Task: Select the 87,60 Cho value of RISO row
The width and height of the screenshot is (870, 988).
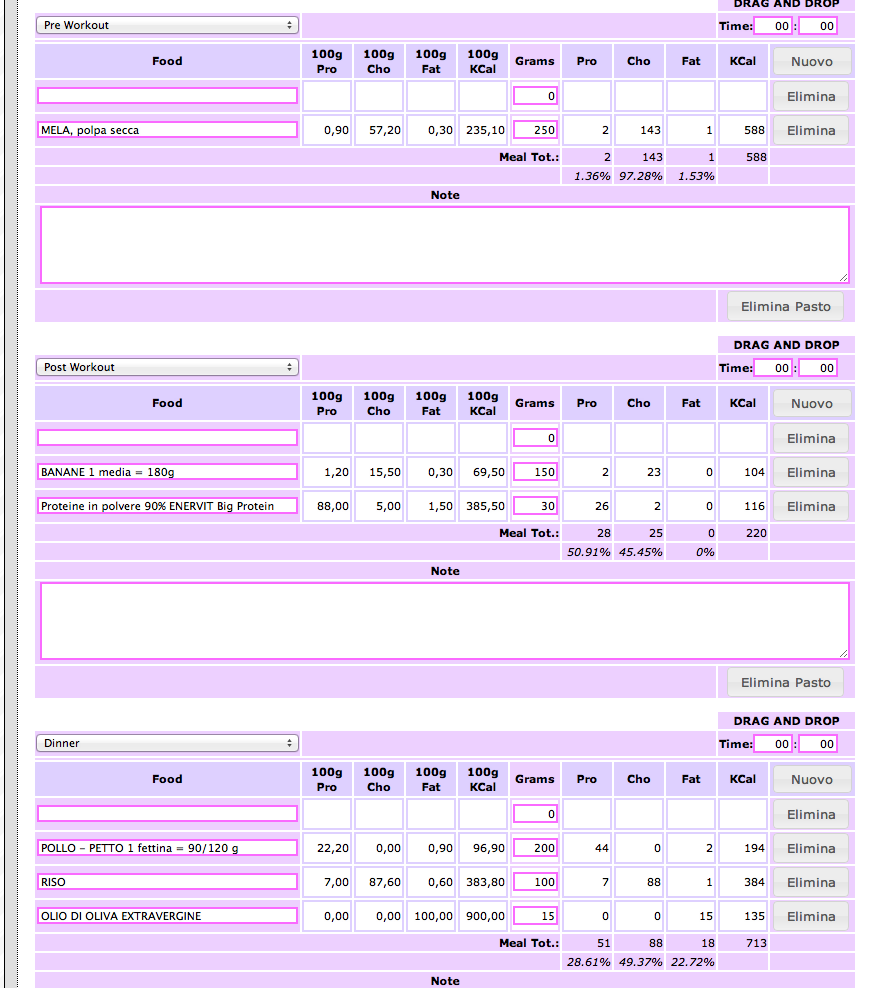Action: [385, 883]
